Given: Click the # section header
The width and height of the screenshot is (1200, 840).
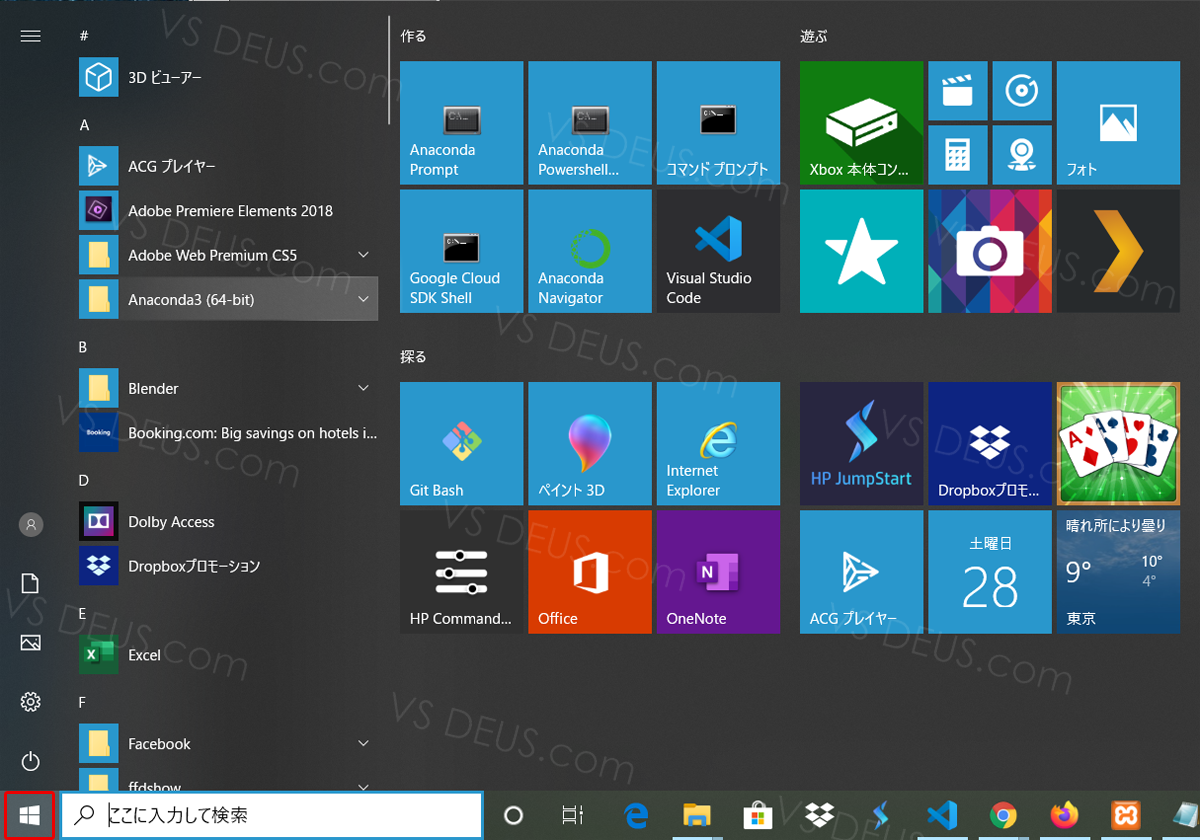Looking at the screenshot, I should pos(84,36).
